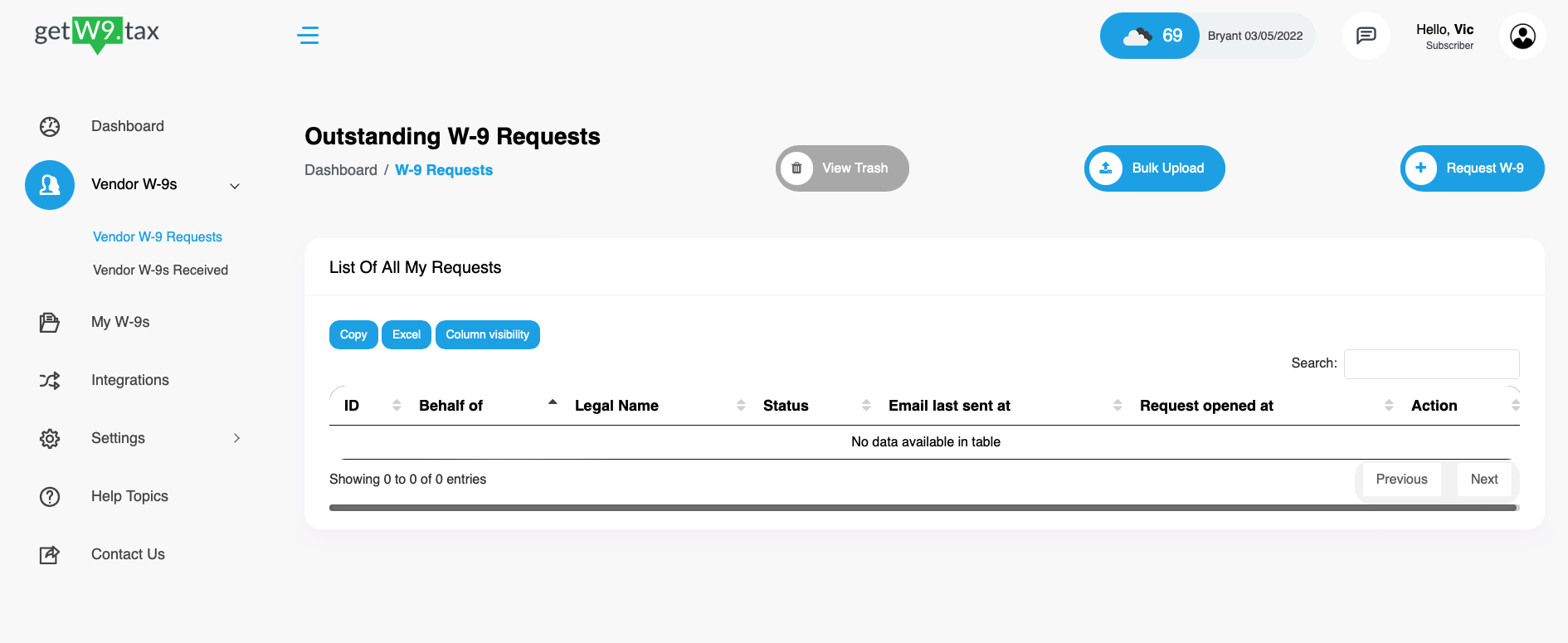Click inside the Search field
The height and width of the screenshot is (643, 1568).
pyautogui.click(x=1432, y=363)
